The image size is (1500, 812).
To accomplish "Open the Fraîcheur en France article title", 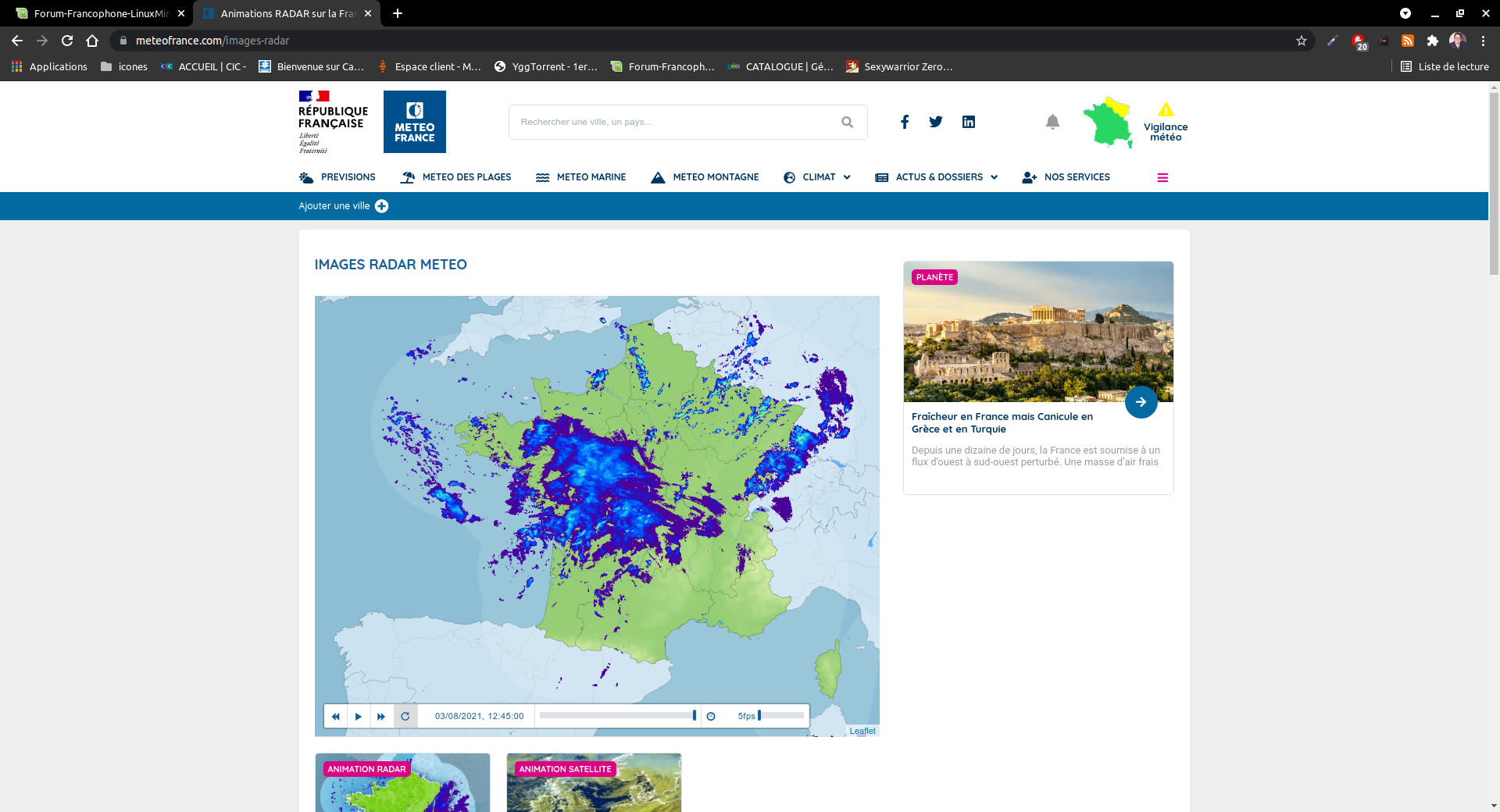I will [1002, 423].
